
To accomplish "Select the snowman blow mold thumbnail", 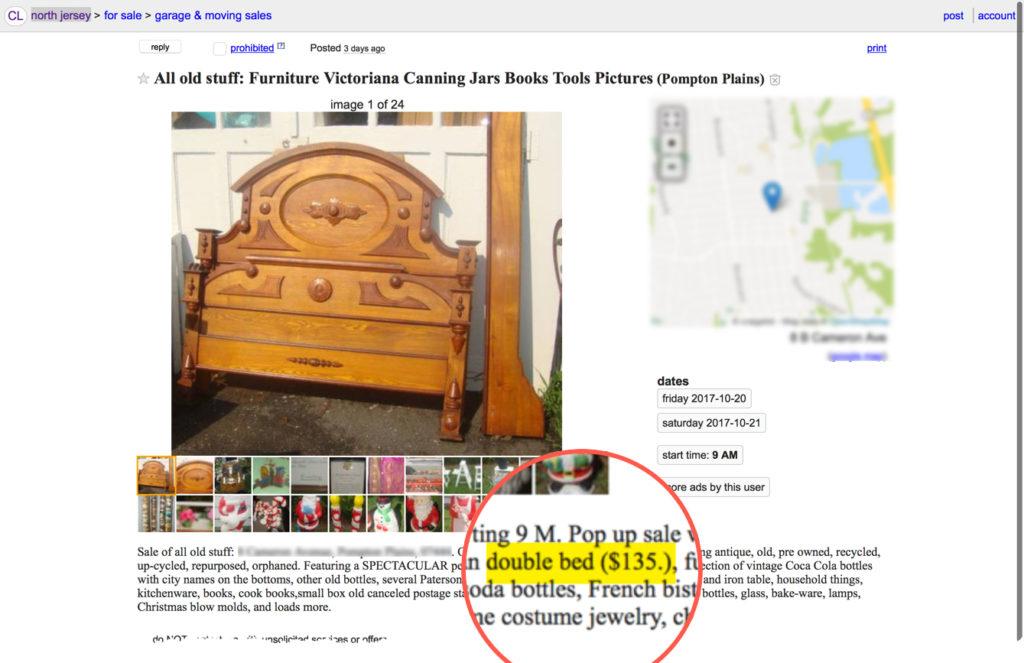I will click(385, 513).
